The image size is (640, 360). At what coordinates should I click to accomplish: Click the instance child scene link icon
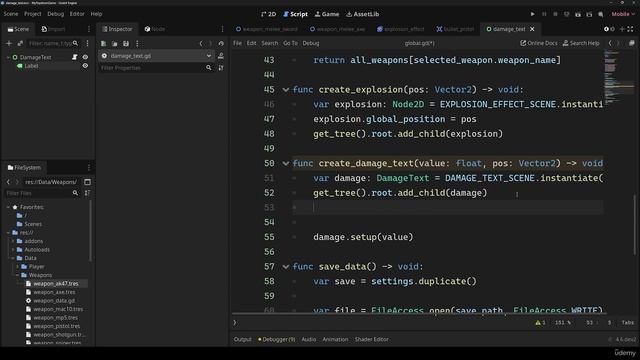tap(20, 43)
